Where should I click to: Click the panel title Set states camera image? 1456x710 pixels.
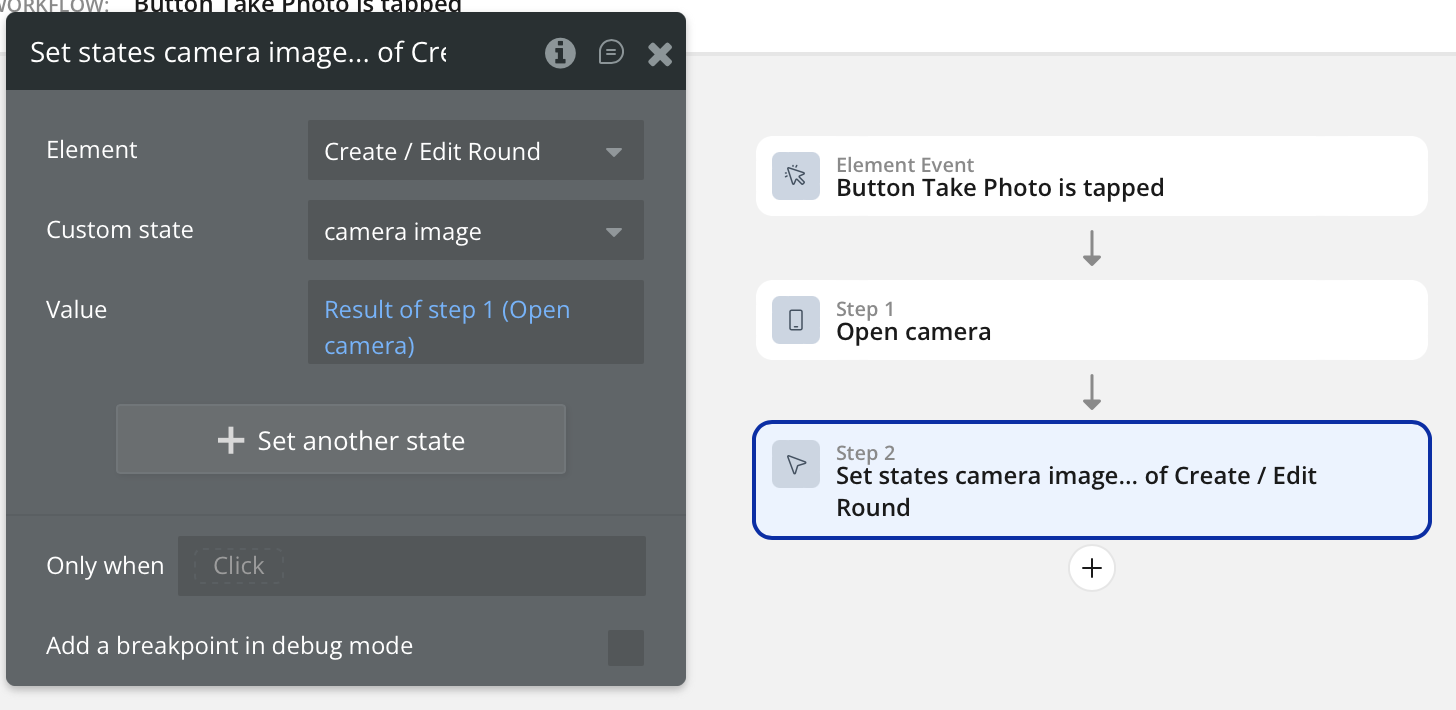click(x=238, y=53)
